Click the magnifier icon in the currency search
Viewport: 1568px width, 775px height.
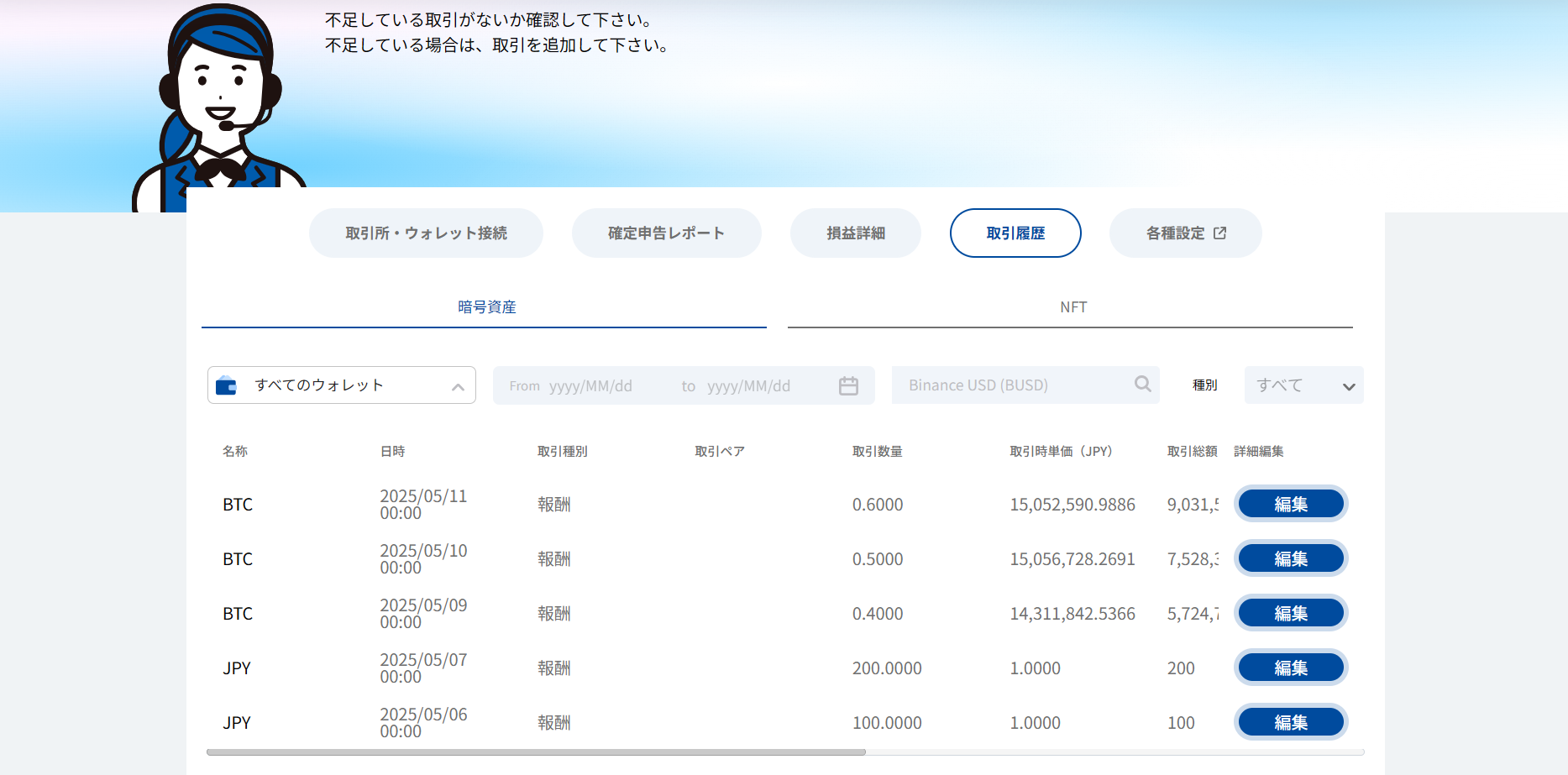(x=1142, y=384)
